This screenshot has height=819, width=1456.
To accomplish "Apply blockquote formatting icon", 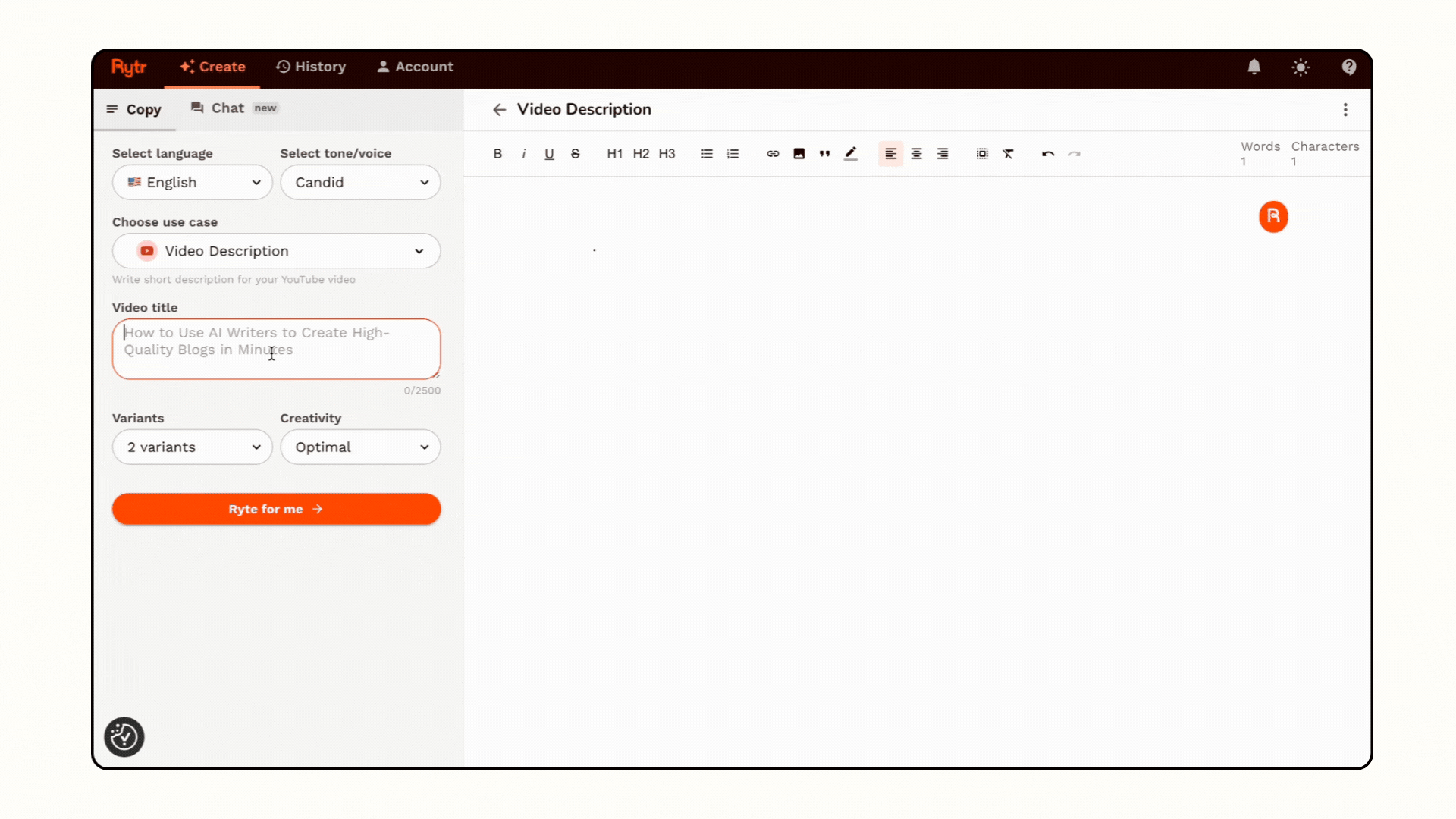I will coord(824,154).
